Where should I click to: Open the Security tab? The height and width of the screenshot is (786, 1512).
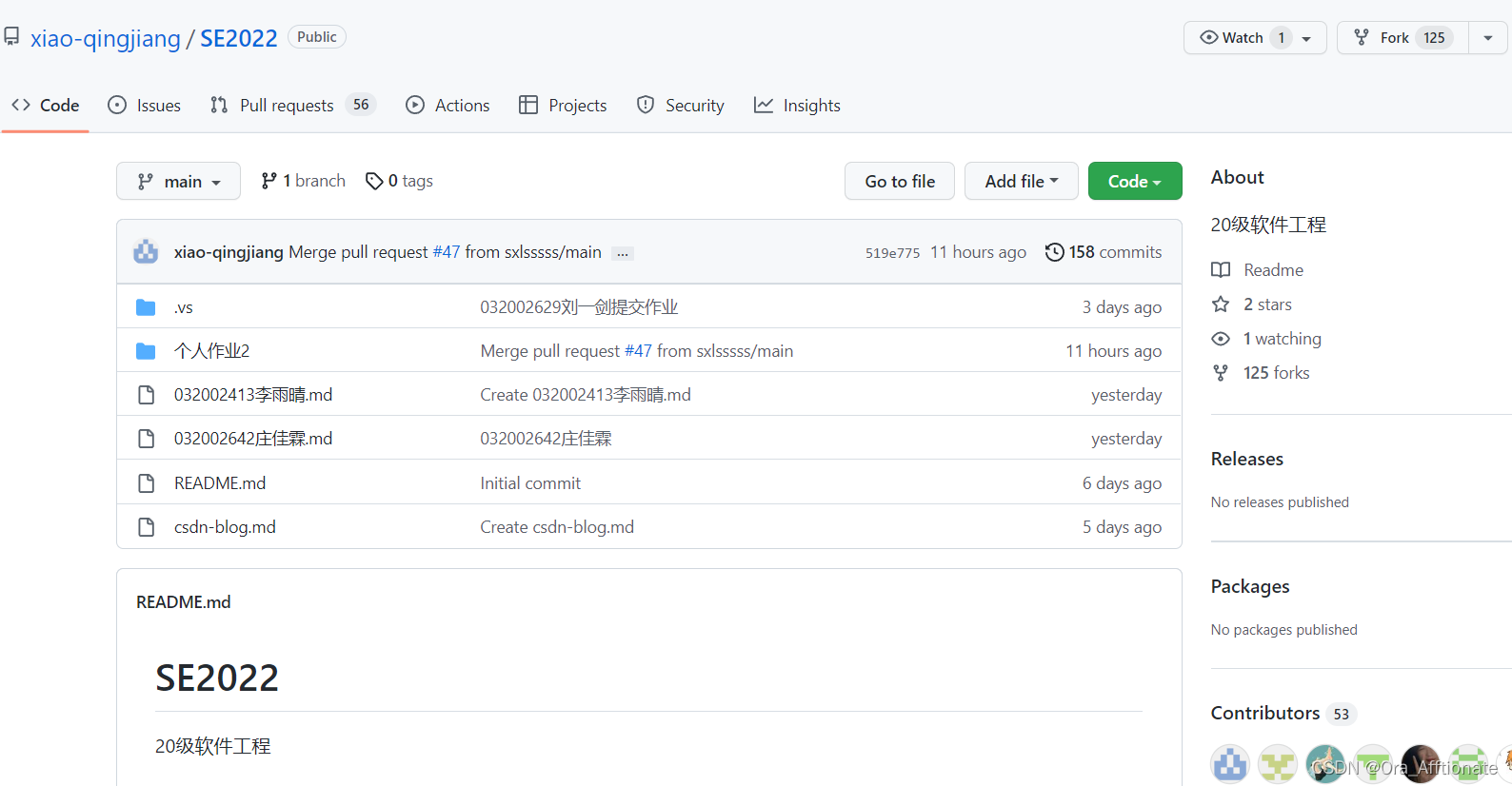tap(681, 106)
